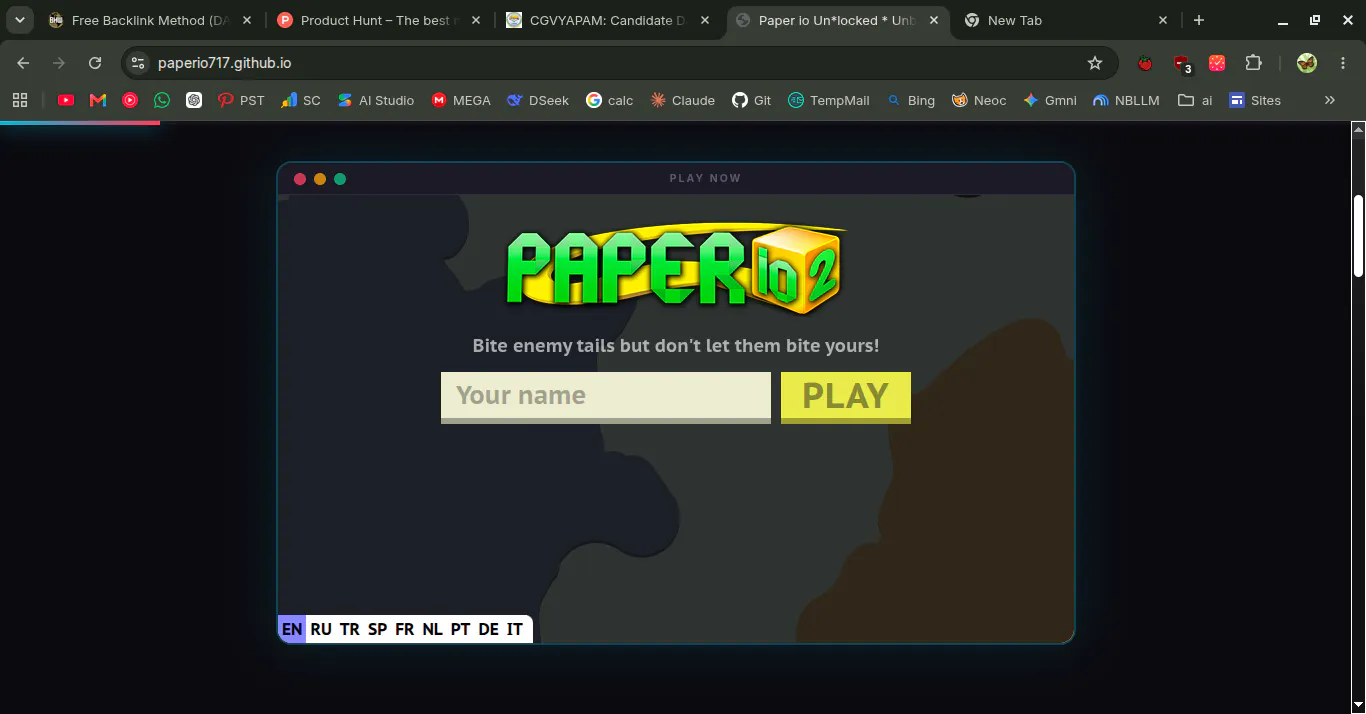Switch game language to FR
This screenshot has width=1366, height=714.
[x=405, y=629]
